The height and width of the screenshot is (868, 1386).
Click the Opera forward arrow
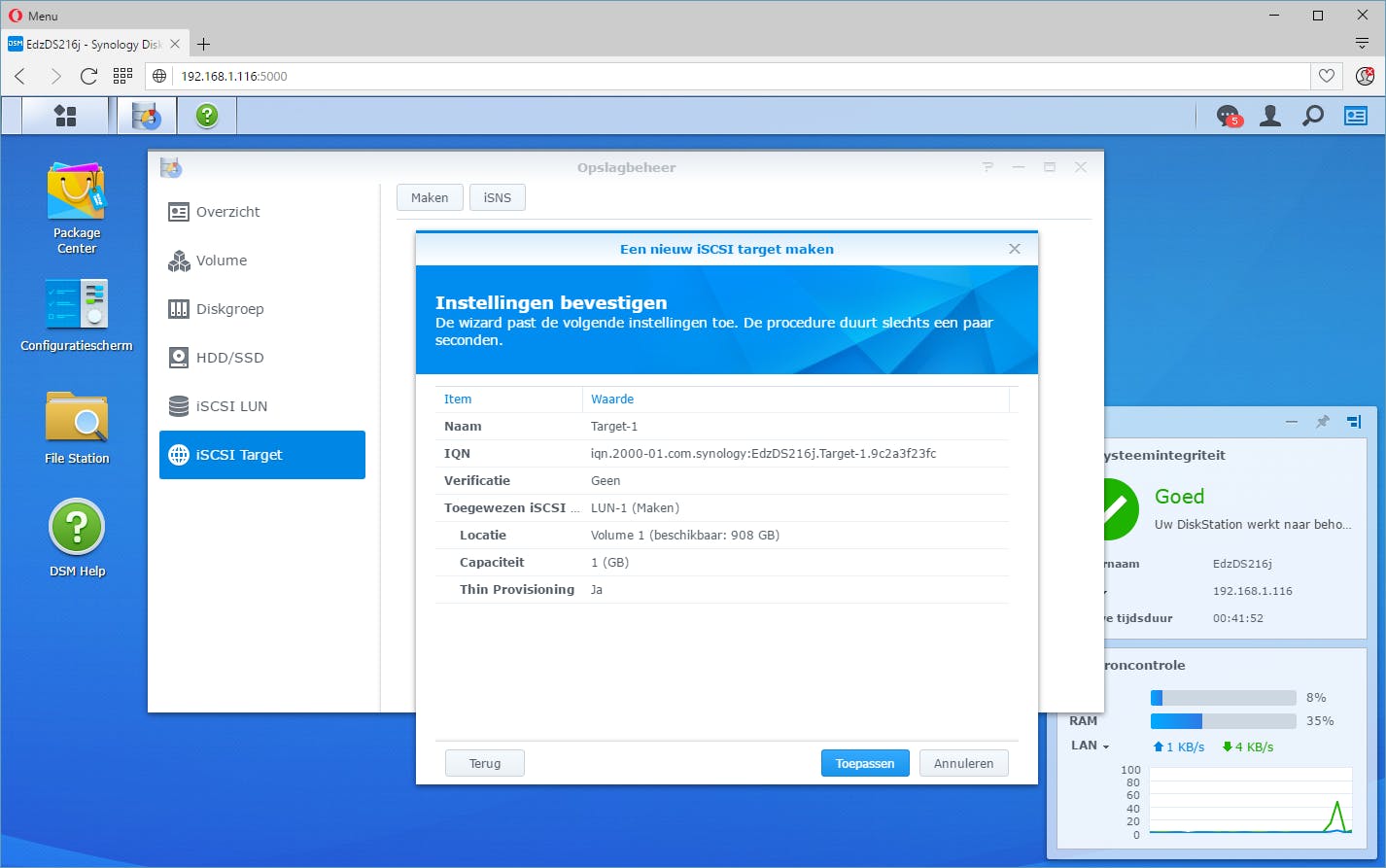click(54, 76)
